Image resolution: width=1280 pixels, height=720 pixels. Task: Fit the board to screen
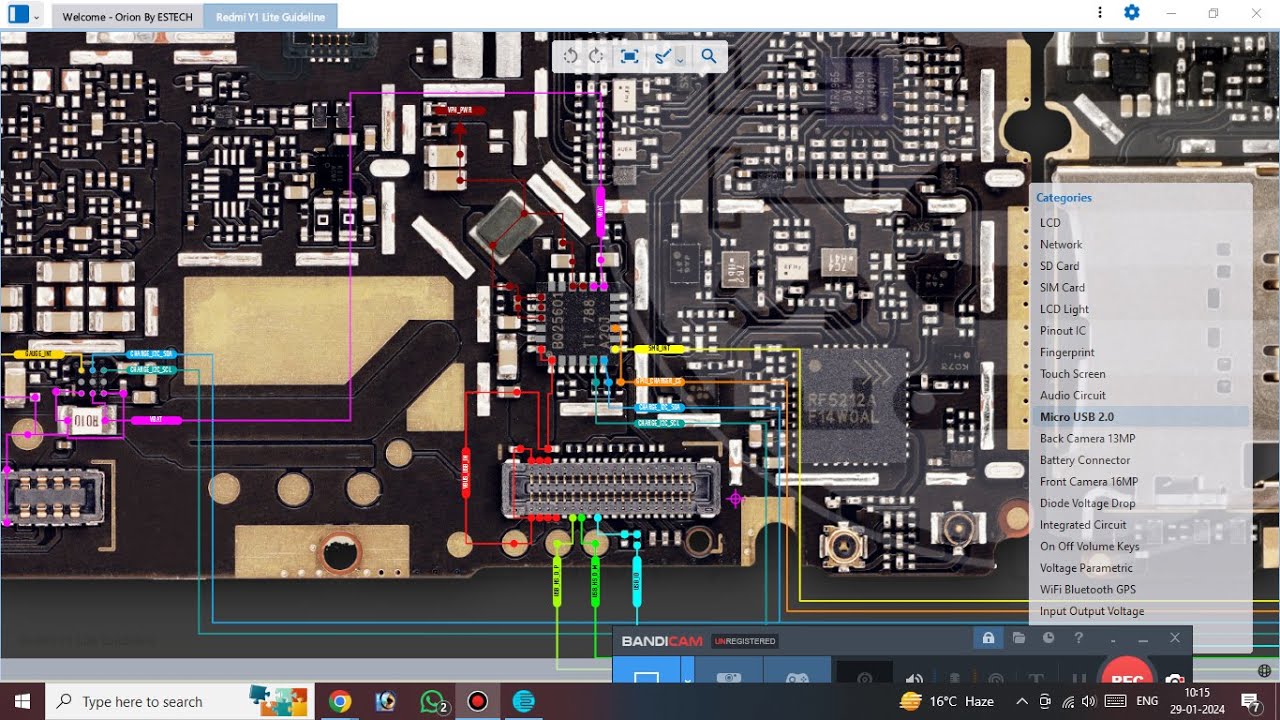tap(629, 56)
